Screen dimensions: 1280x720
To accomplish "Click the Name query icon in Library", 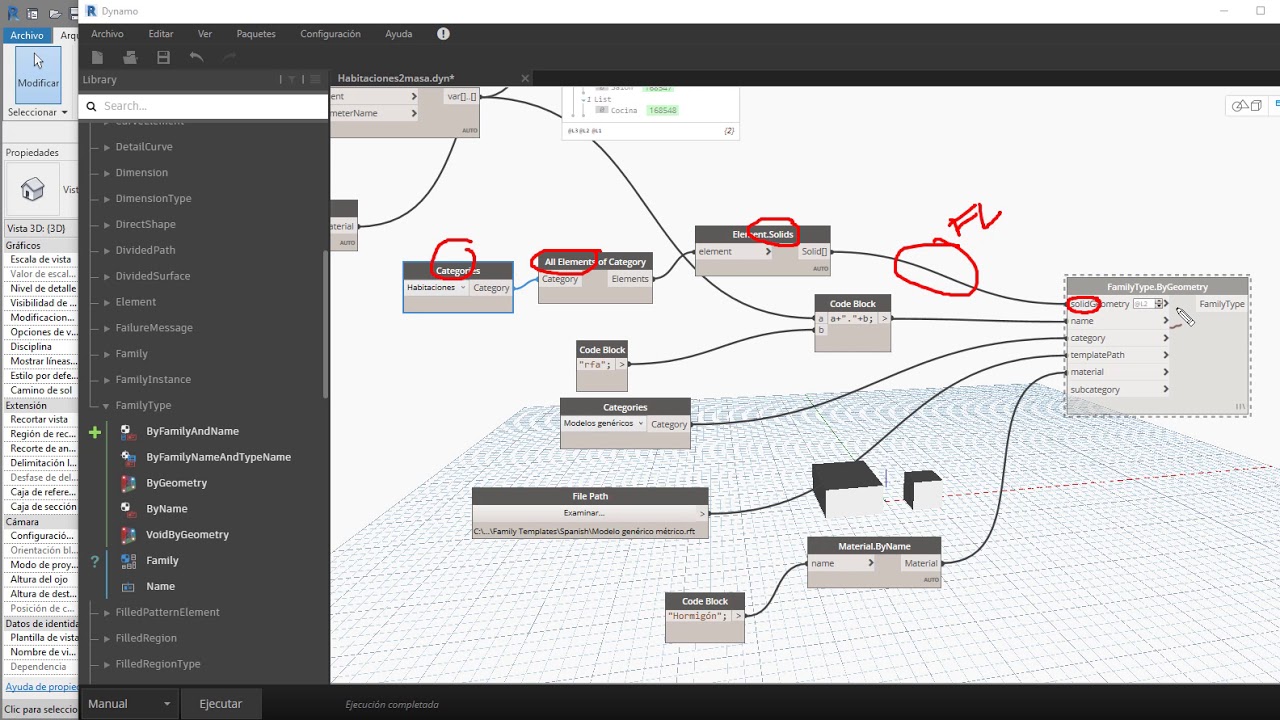I will tap(128, 587).
